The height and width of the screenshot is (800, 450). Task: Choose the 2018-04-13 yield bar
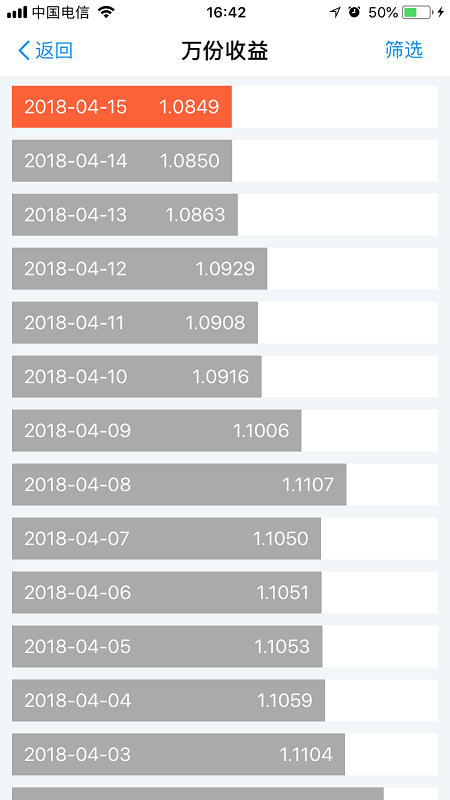pos(125,215)
